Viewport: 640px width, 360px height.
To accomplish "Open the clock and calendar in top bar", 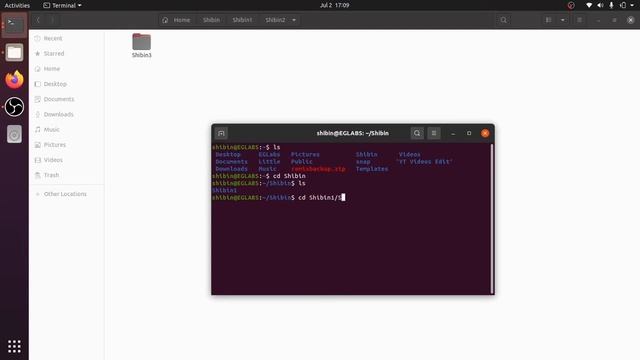I will pos(335,5).
